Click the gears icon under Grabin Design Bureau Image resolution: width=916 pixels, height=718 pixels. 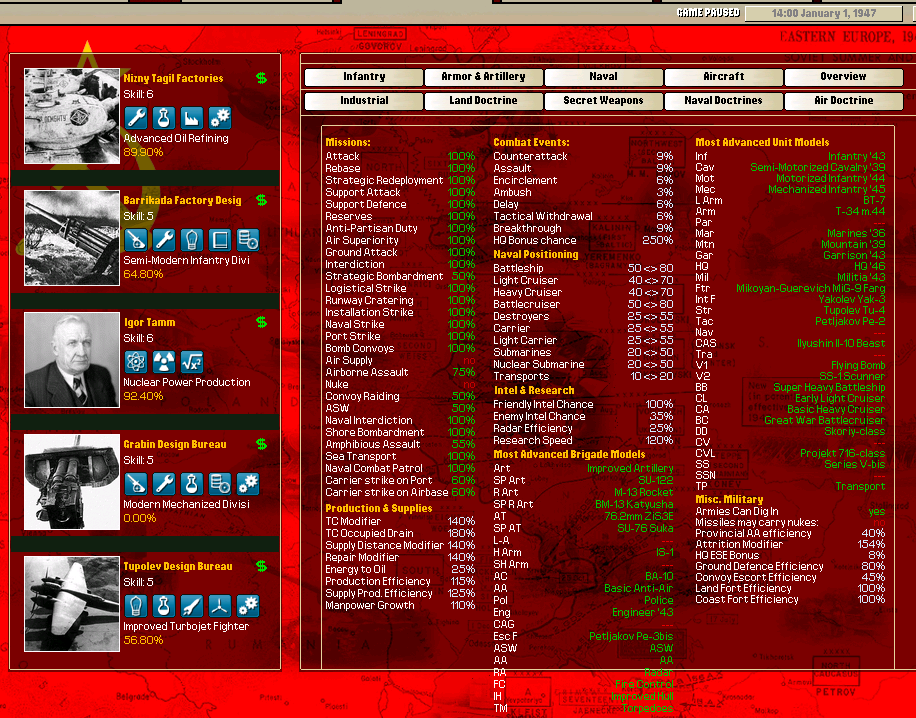point(248,484)
